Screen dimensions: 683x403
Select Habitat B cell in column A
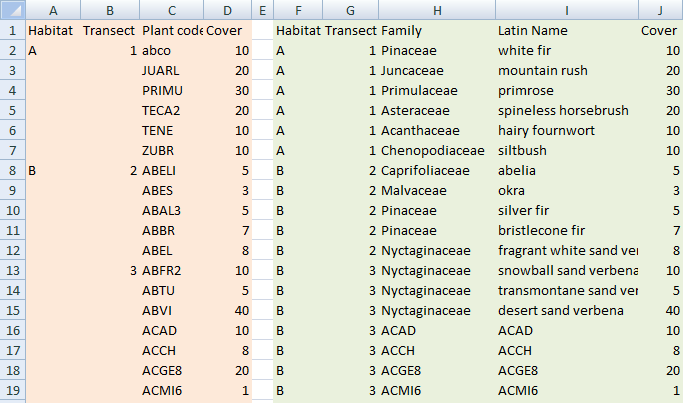pyautogui.click(x=53, y=171)
